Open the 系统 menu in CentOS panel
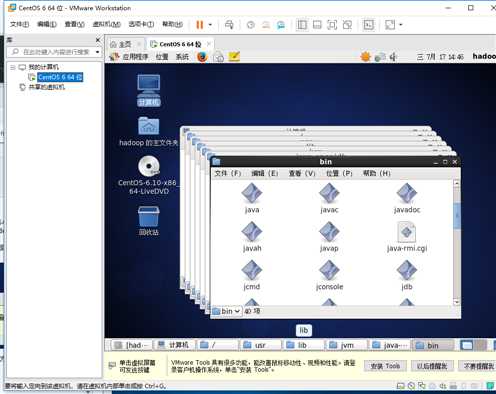Image resolution: width=496 pixels, height=394 pixels. pos(182,57)
